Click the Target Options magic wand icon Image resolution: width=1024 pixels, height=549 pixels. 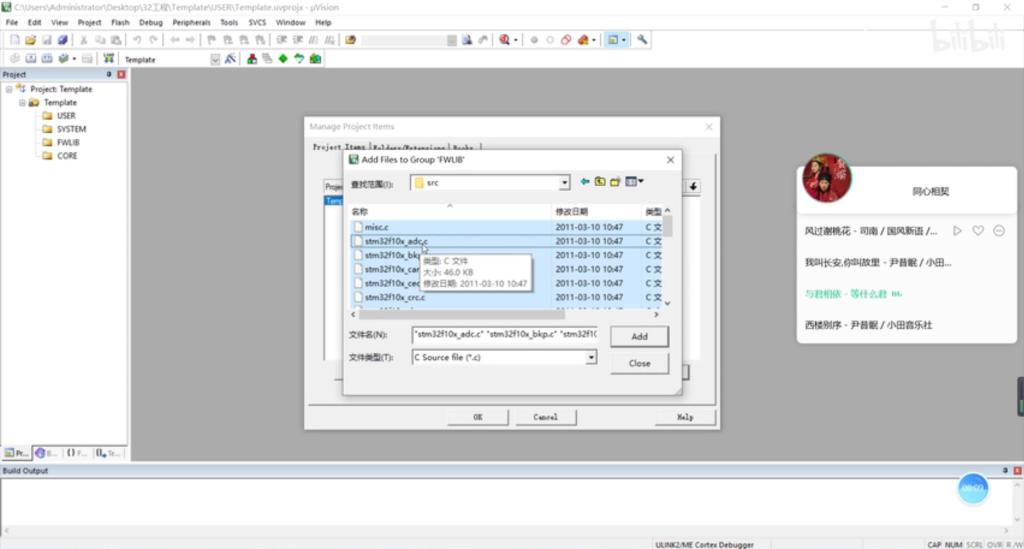point(230,59)
